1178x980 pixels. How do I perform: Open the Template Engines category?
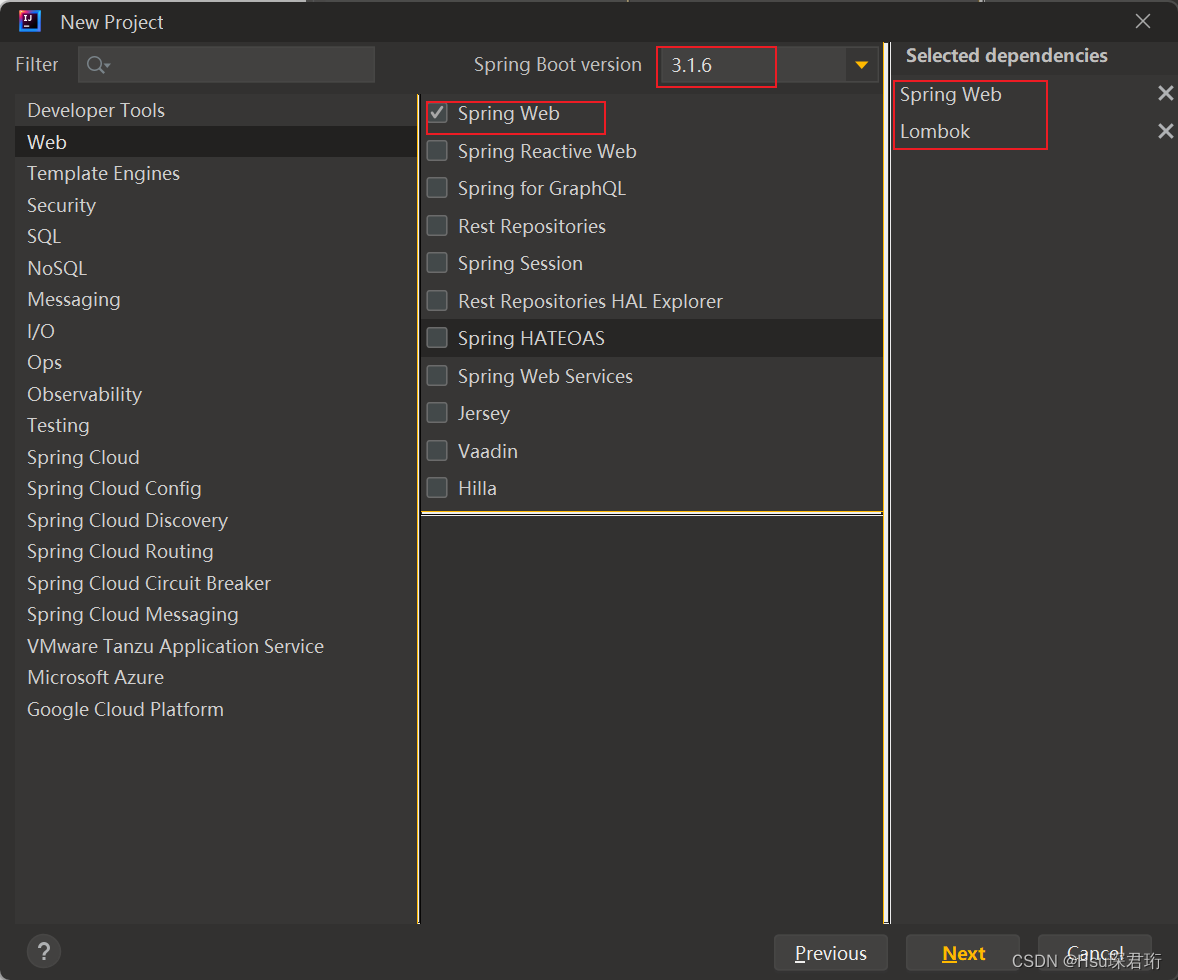click(x=216, y=174)
